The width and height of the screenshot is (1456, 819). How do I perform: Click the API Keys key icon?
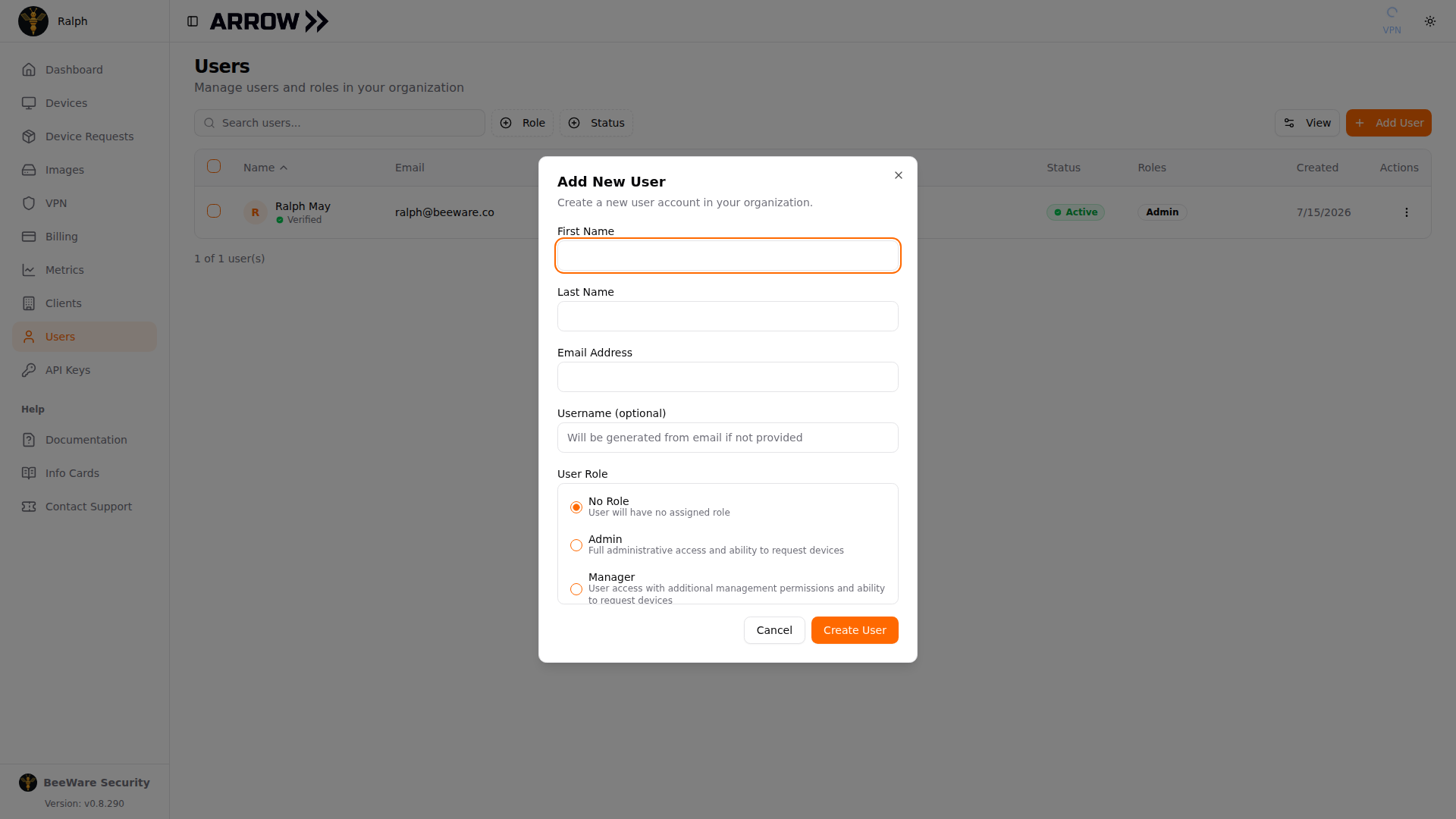(29, 370)
